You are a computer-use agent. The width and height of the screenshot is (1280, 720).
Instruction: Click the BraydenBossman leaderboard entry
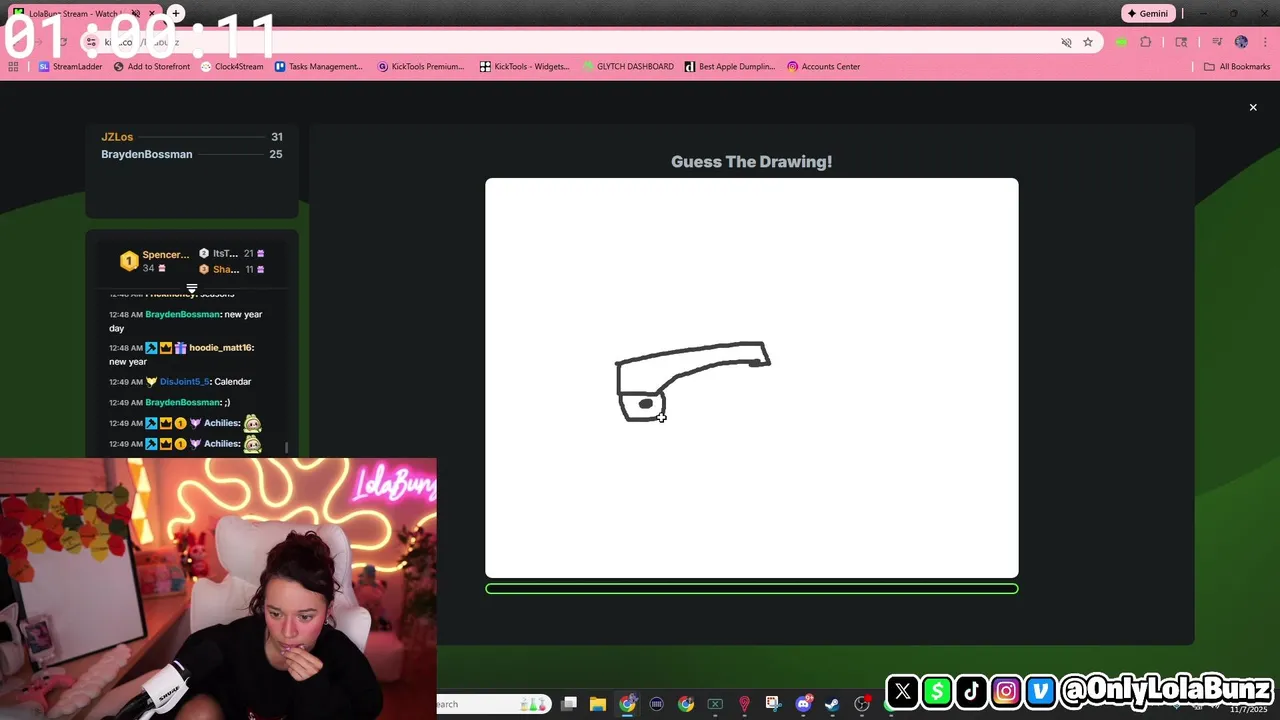(191, 154)
